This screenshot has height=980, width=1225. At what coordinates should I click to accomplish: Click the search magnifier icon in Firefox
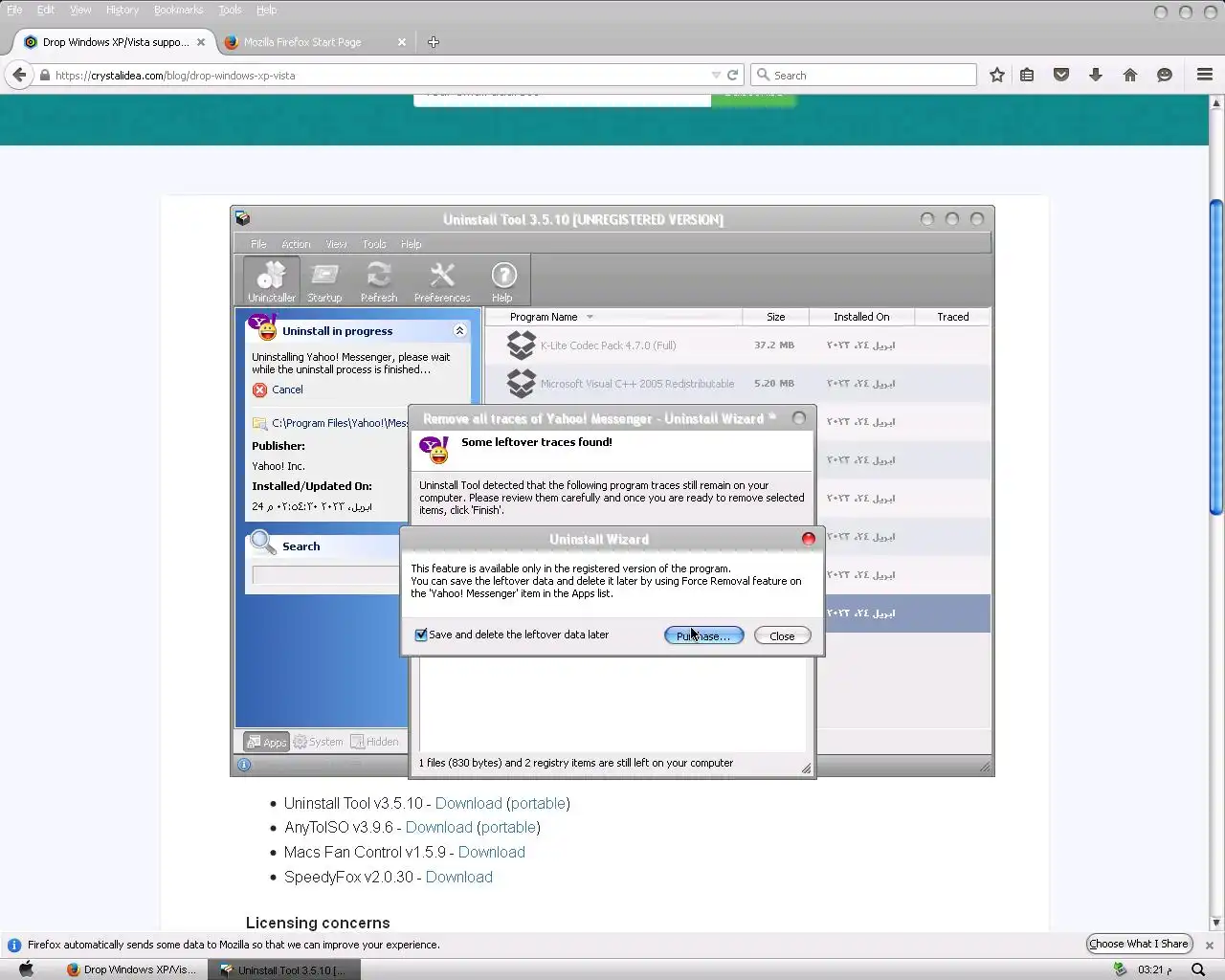[763, 75]
